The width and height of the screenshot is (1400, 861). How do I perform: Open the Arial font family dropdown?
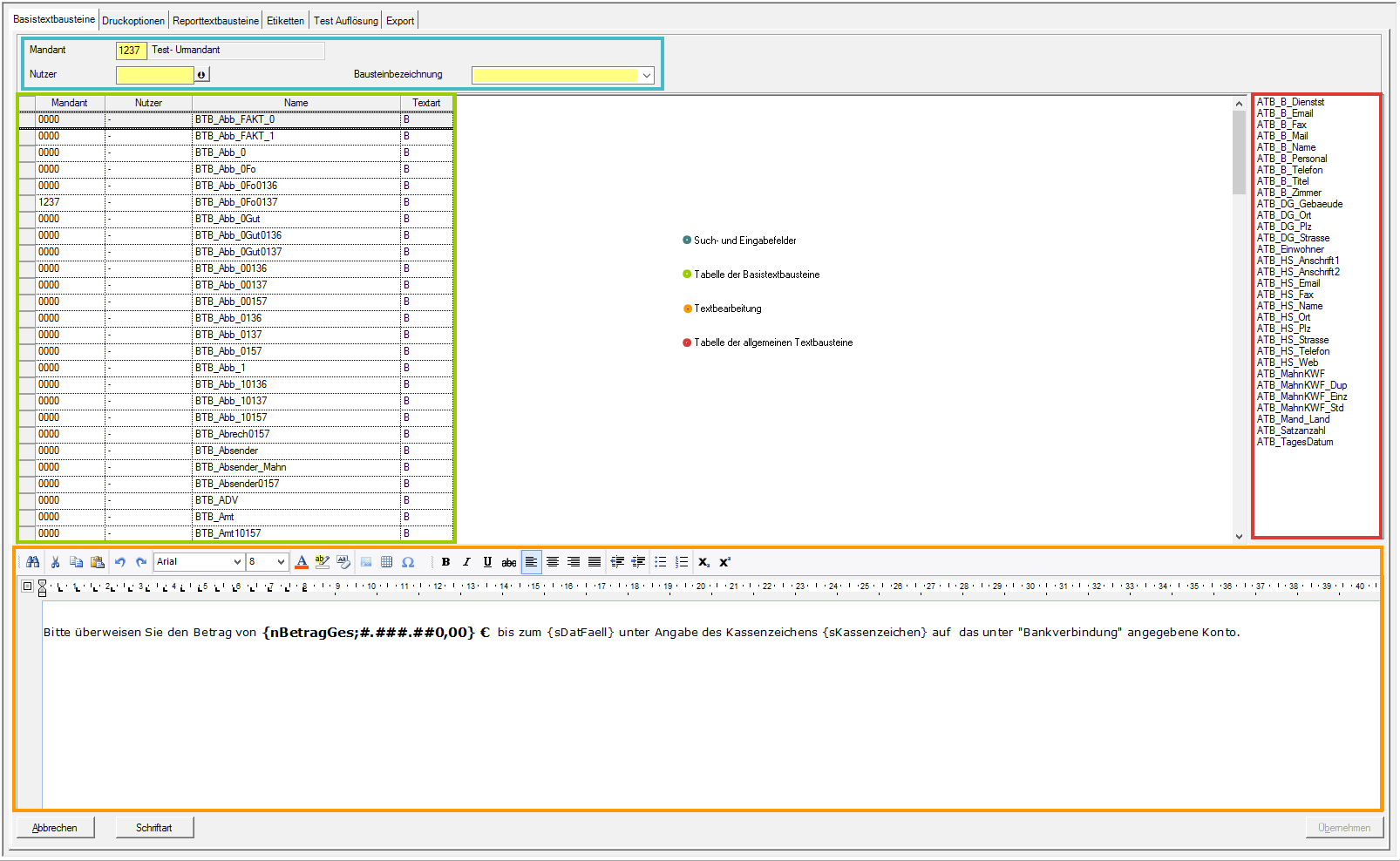point(236,562)
